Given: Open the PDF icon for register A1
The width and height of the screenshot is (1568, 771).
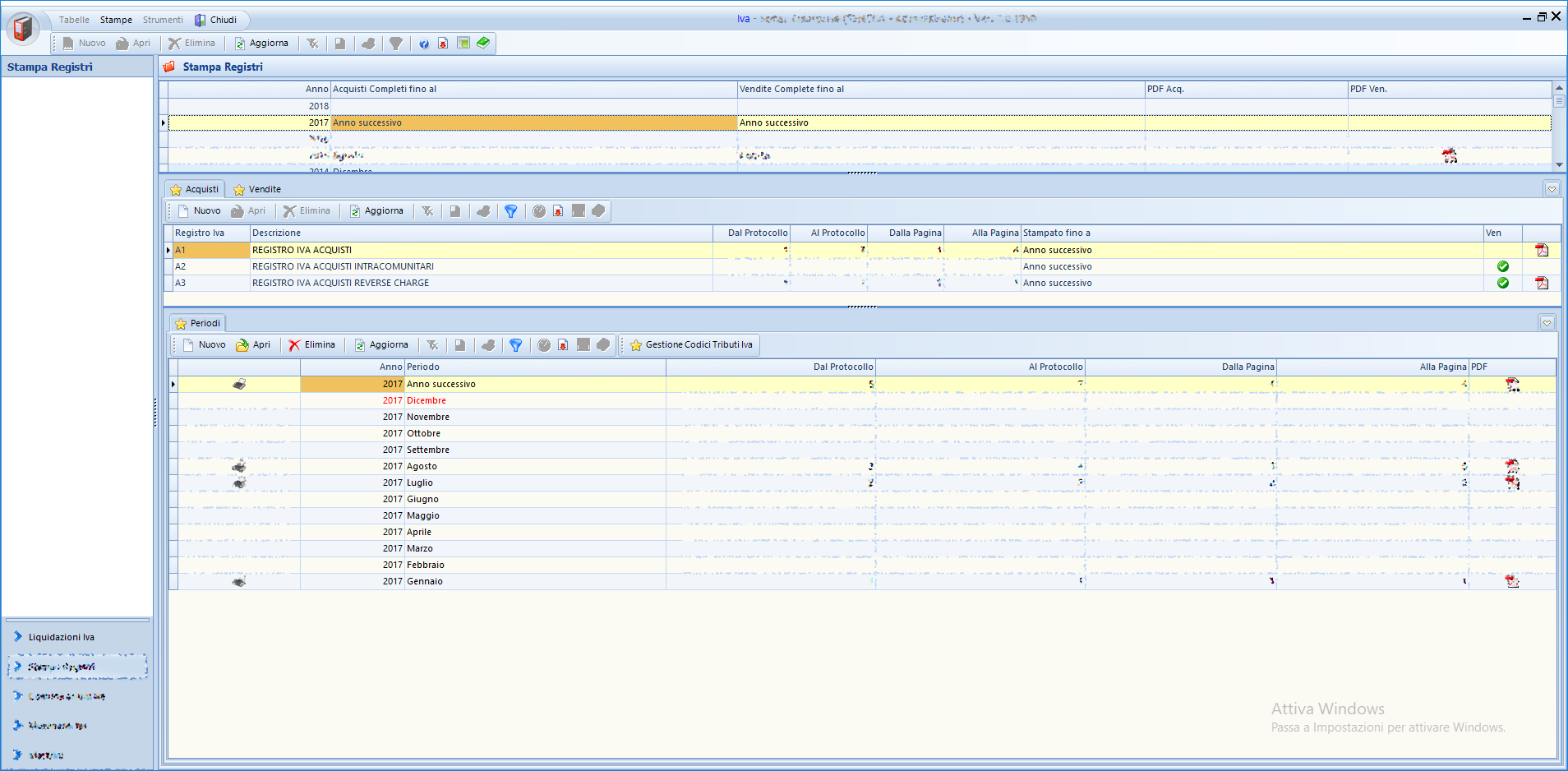Looking at the screenshot, I should pyautogui.click(x=1542, y=250).
